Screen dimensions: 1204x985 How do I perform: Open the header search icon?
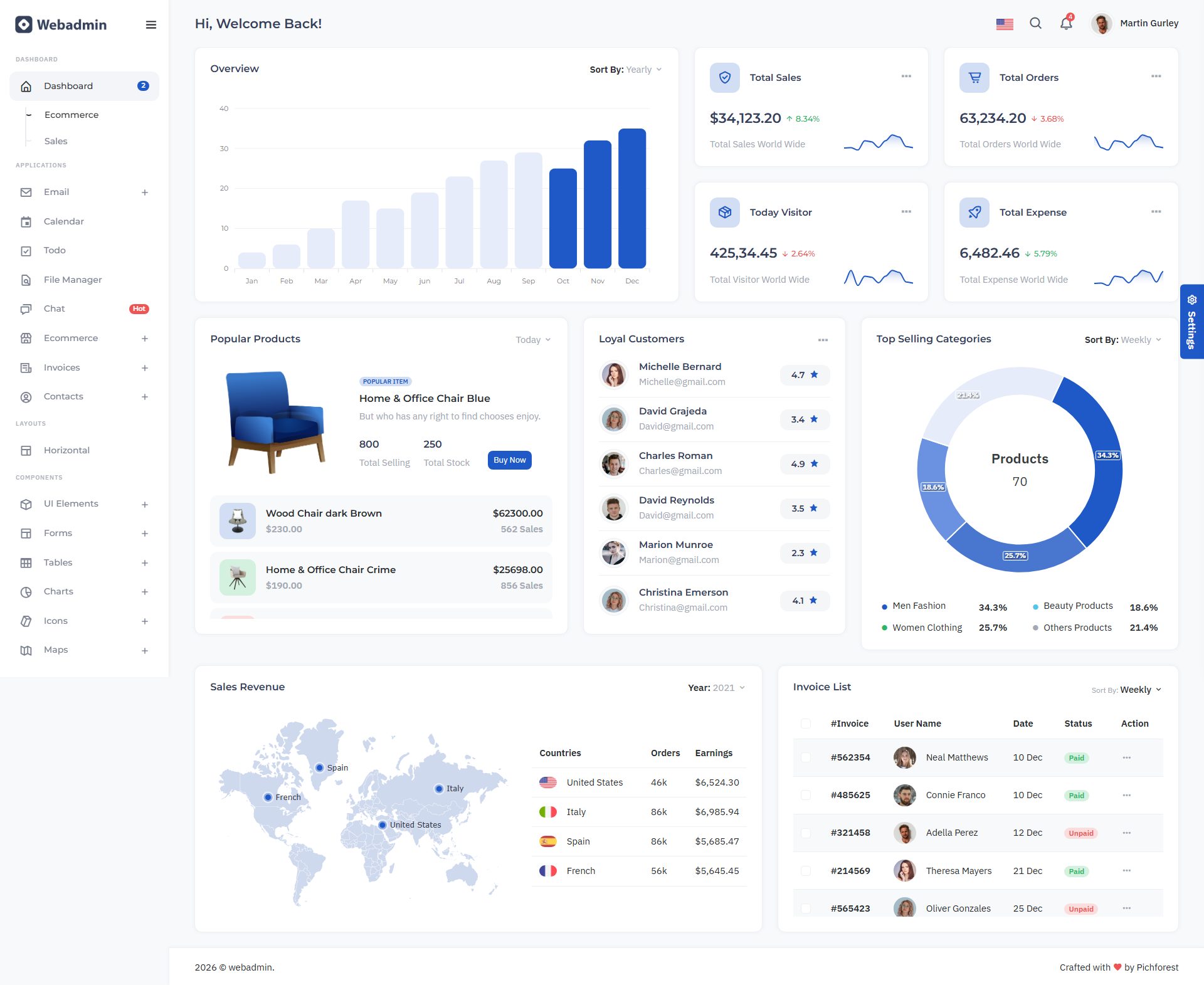[x=1035, y=23]
